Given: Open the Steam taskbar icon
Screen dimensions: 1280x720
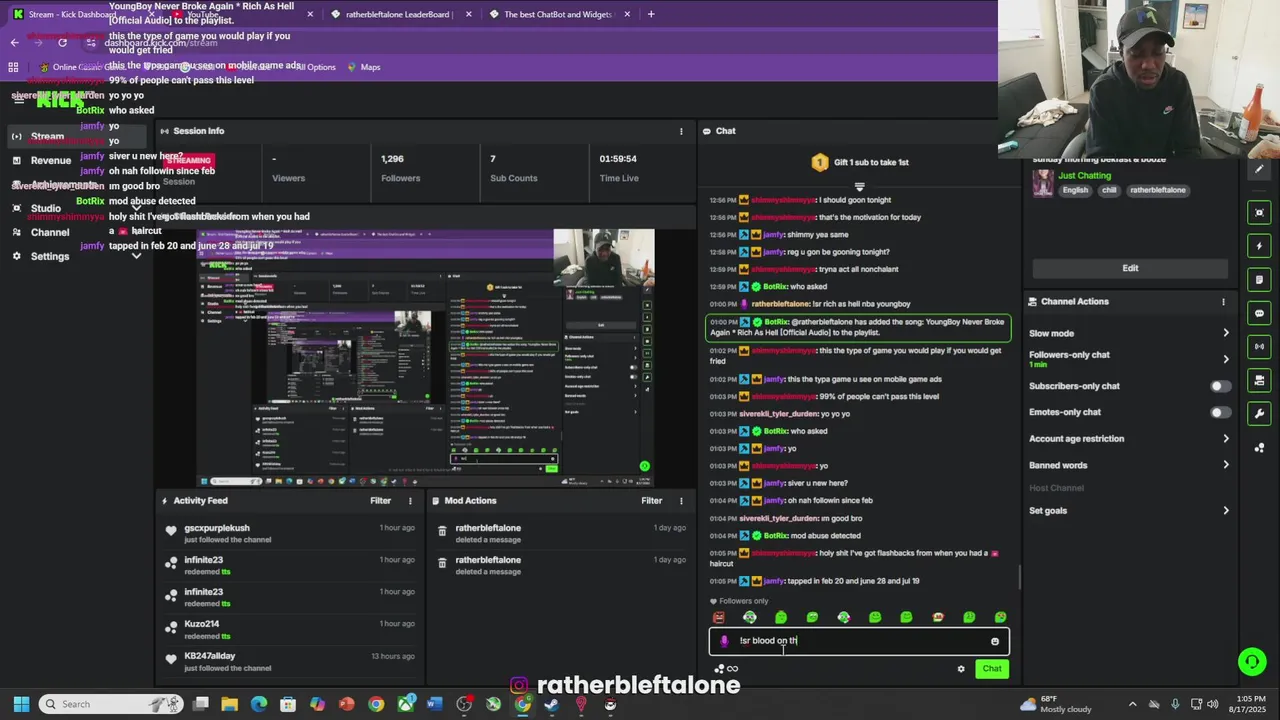Looking at the screenshot, I should coord(551,704).
